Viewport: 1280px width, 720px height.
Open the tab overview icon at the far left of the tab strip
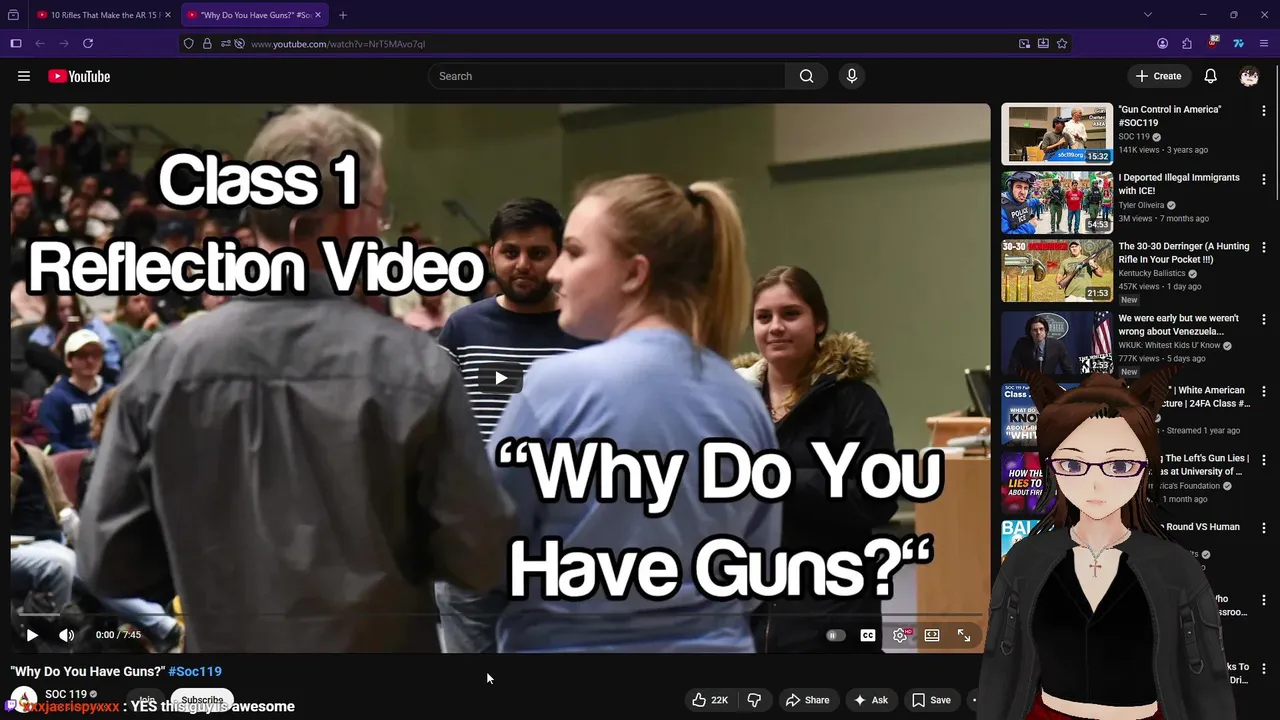[x=12, y=15]
